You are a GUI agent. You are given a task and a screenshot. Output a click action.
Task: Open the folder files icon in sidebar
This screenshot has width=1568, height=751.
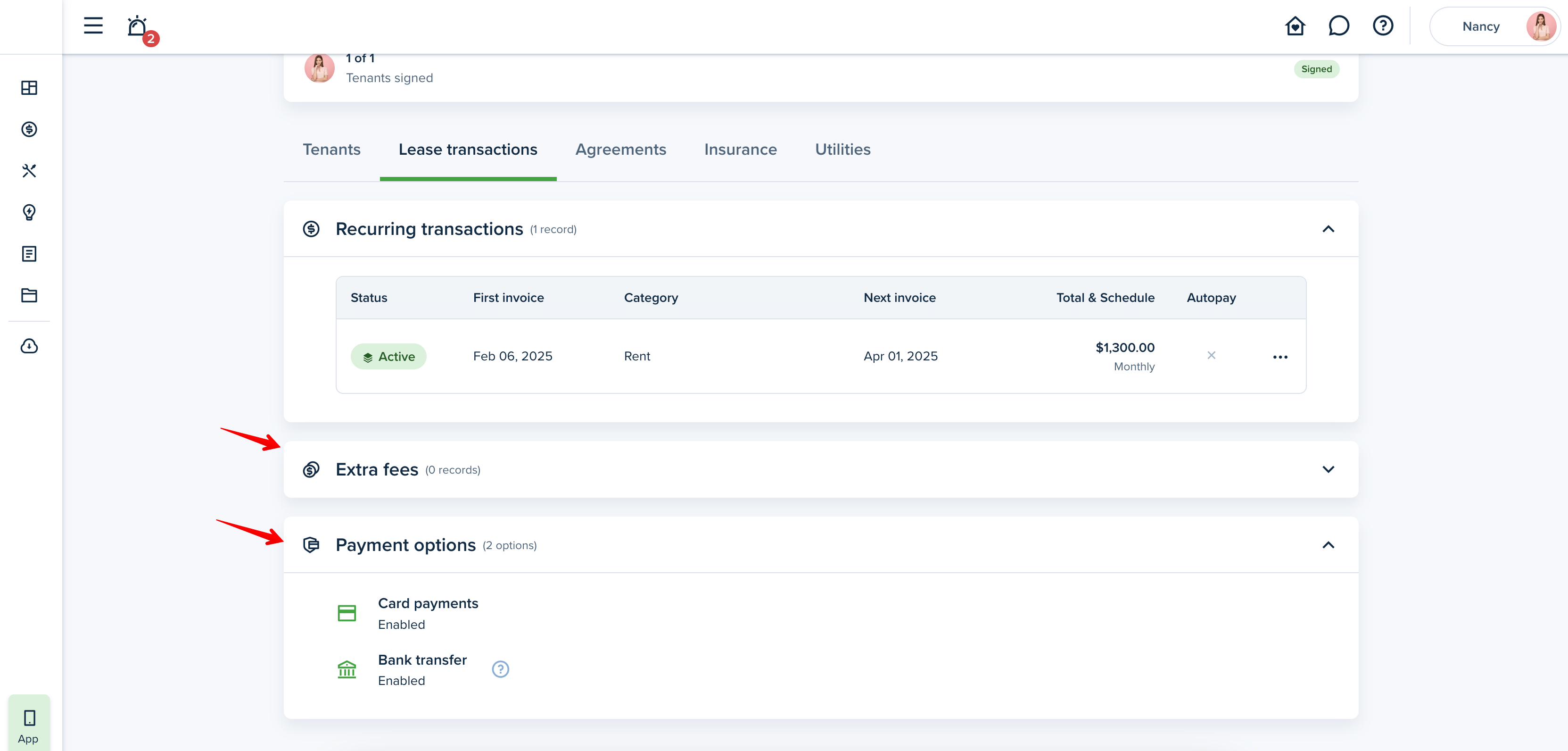[29, 295]
